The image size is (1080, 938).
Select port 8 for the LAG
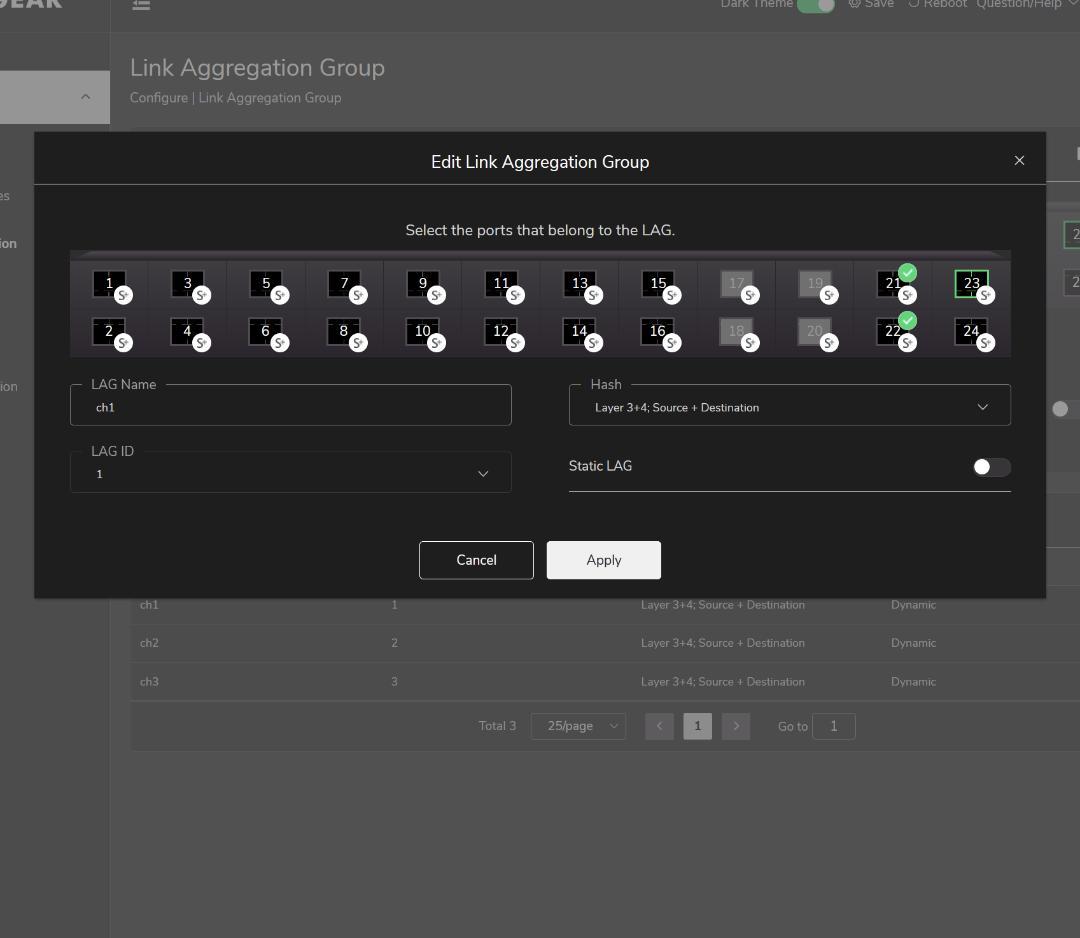[x=344, y=331]
